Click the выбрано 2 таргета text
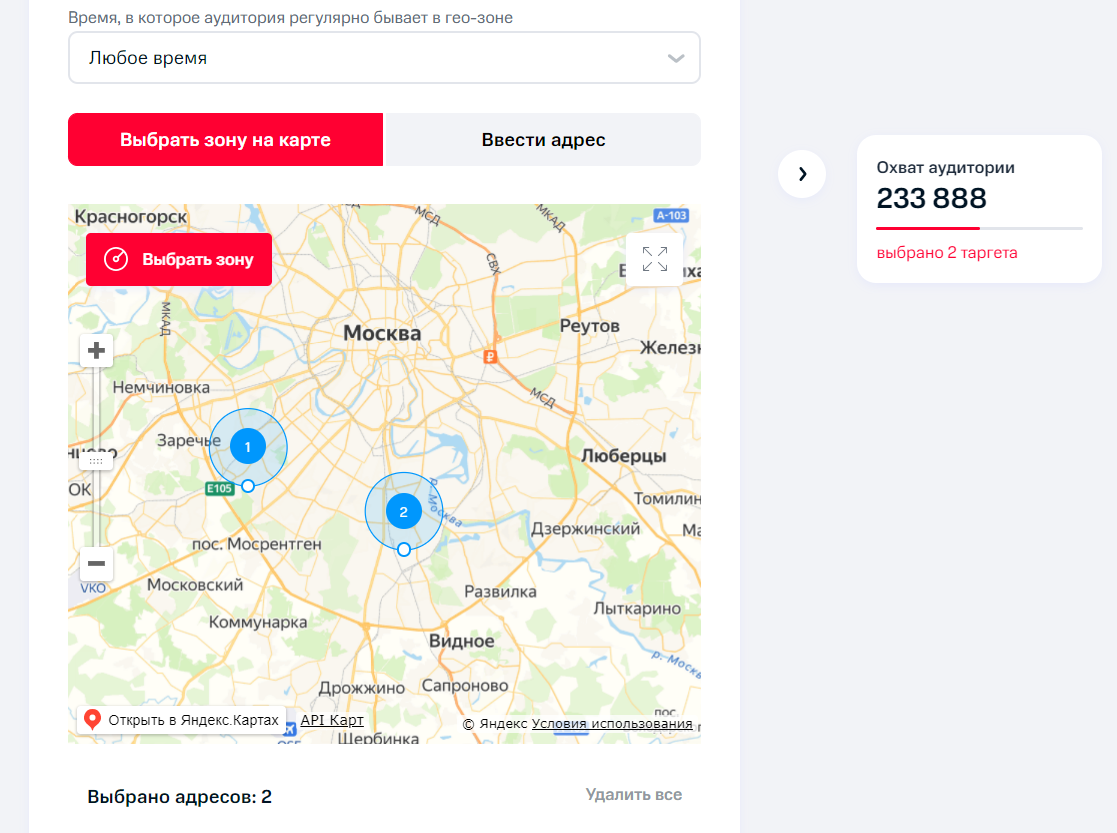 coord(948,252)
